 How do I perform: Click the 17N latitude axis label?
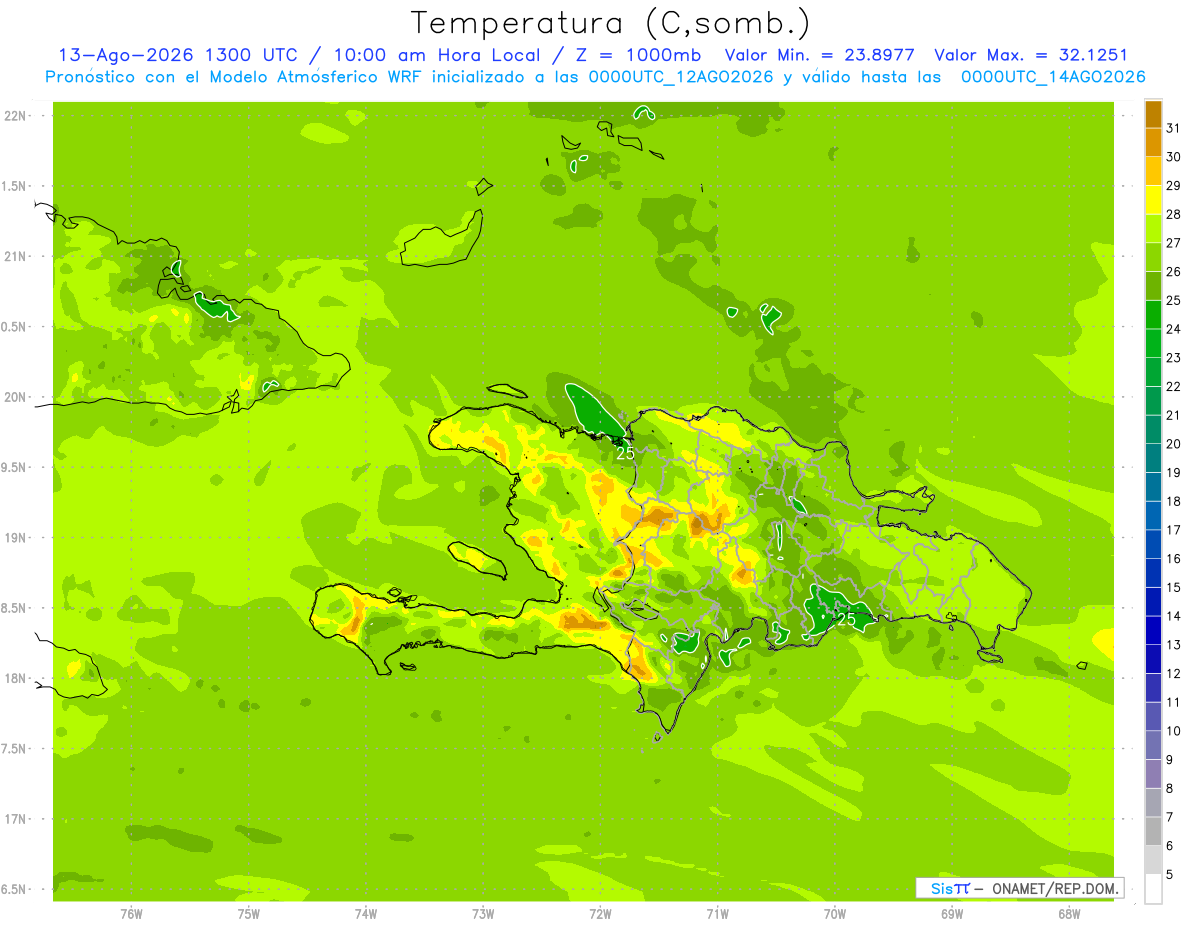(16, 819)
